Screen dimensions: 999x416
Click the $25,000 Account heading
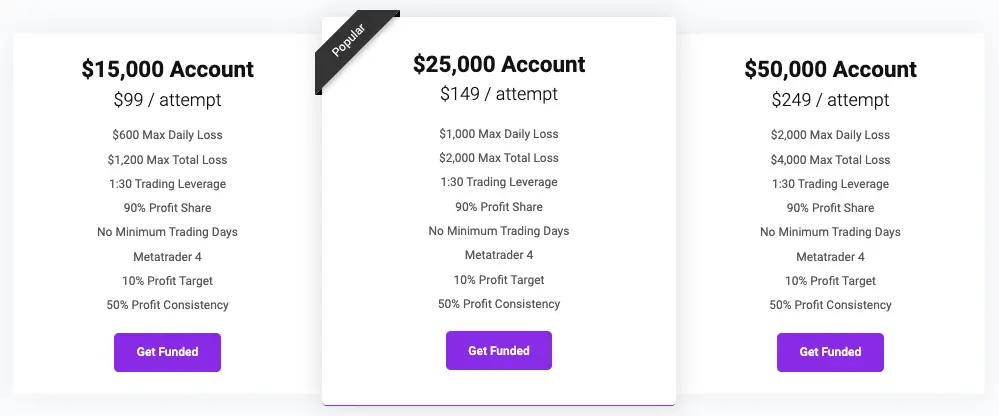499,64
